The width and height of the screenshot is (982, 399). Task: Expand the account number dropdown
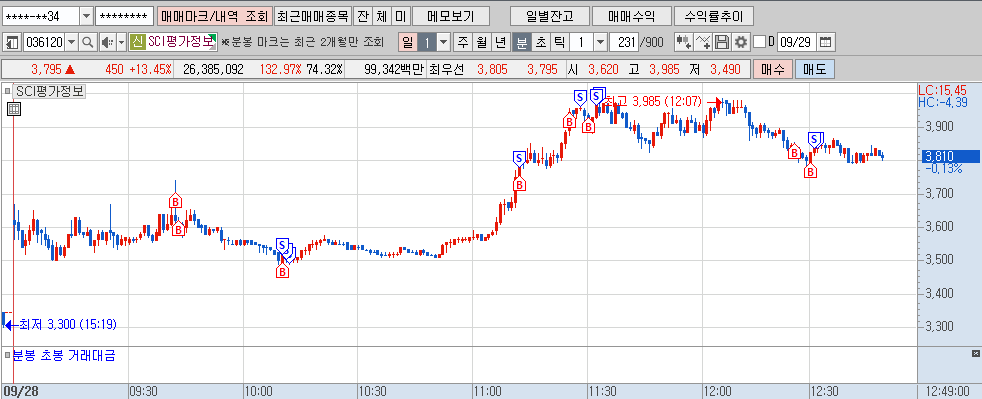click(x=86, y=16)
